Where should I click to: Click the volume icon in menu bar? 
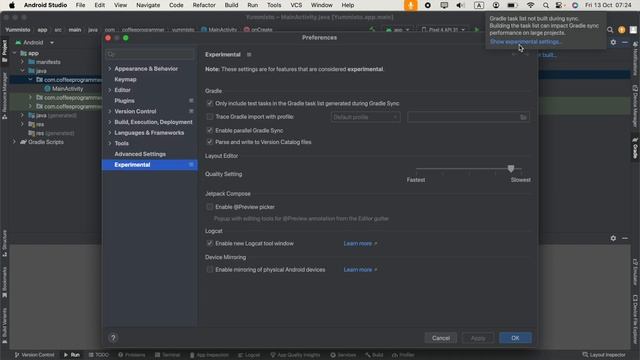[x=460, y=5]
